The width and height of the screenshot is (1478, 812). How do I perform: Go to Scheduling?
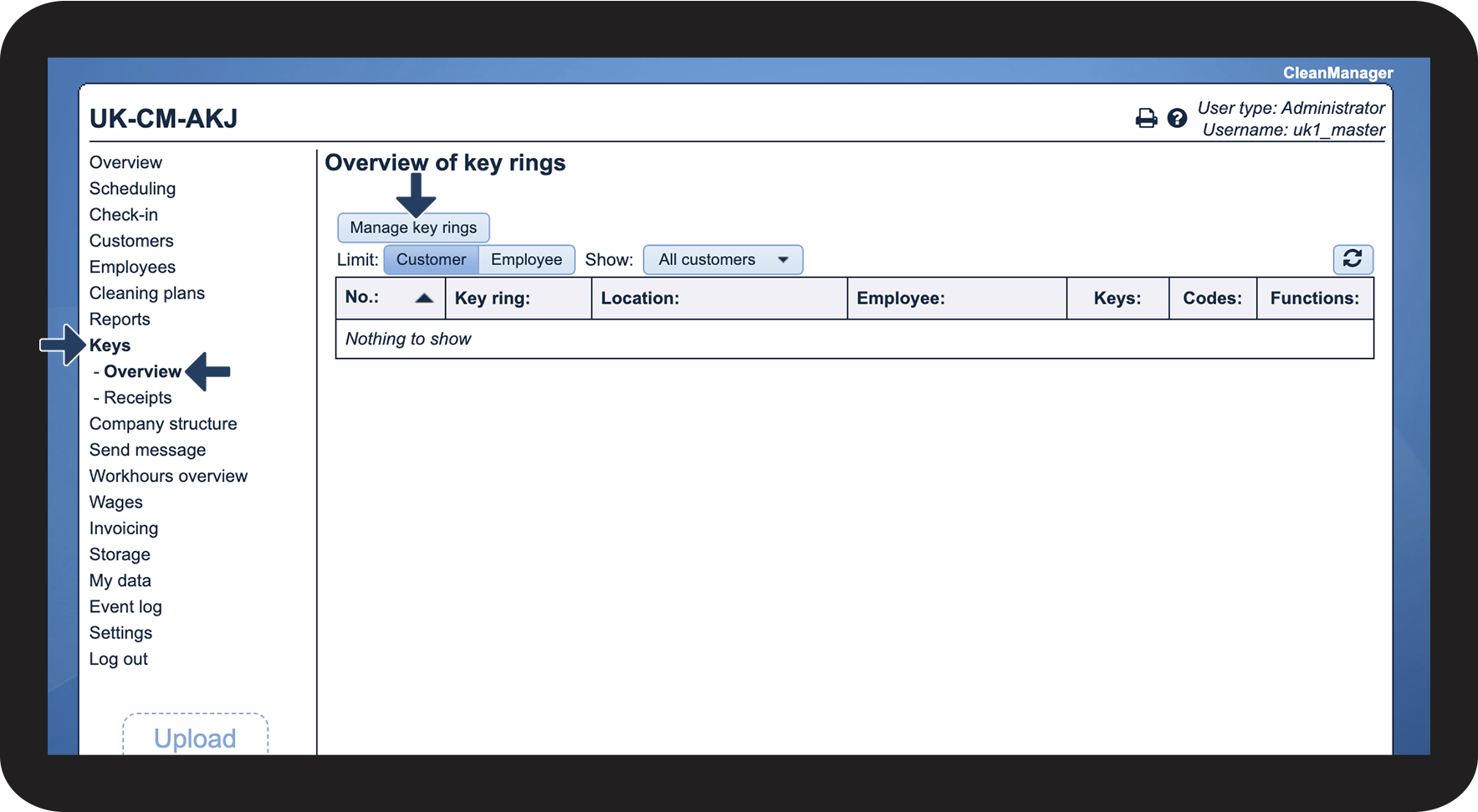[x=132, y=188]
